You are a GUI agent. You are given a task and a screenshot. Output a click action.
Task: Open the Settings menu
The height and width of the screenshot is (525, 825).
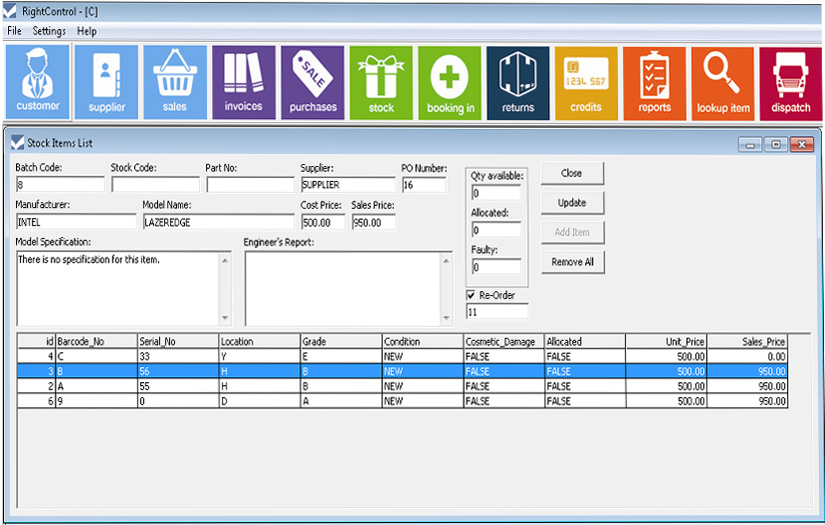[49, 31]
